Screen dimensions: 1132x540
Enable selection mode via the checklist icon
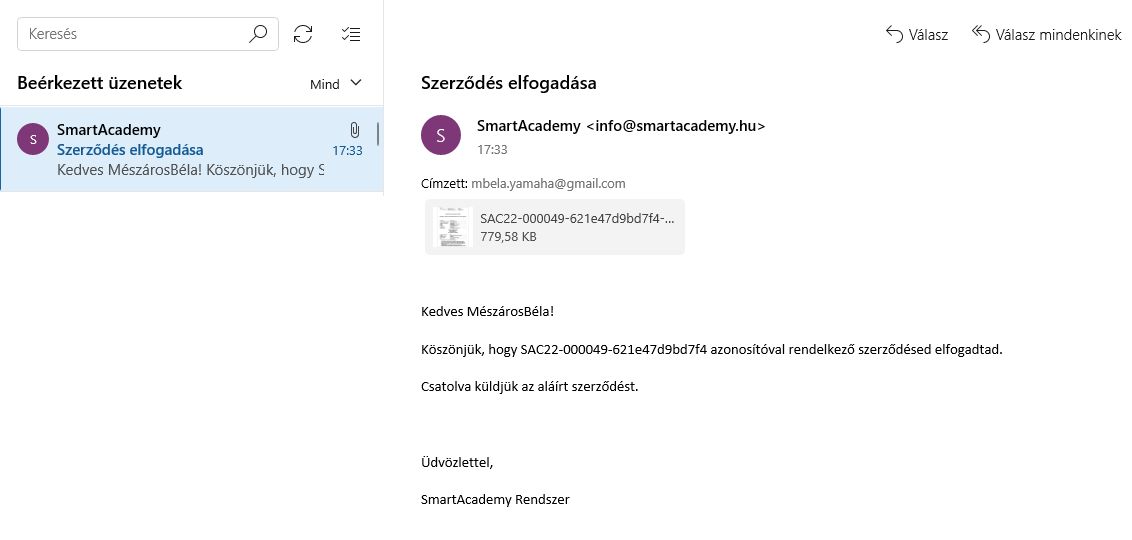coord(350,34)
